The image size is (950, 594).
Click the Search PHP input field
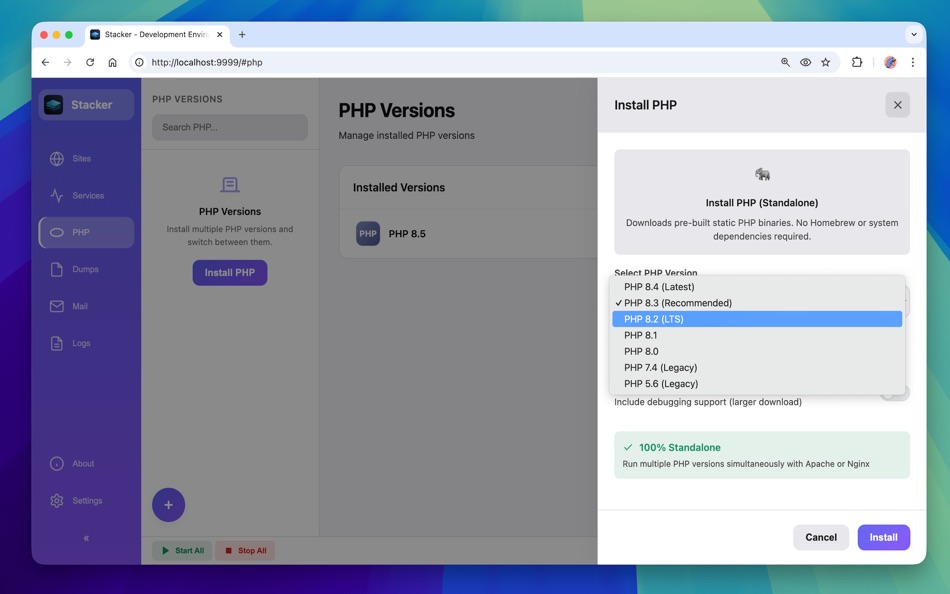229,127
